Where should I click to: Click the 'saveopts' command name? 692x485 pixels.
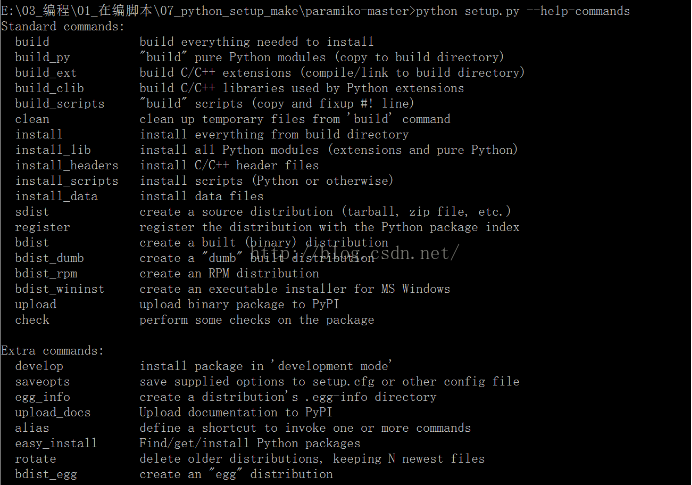[42, 382]
